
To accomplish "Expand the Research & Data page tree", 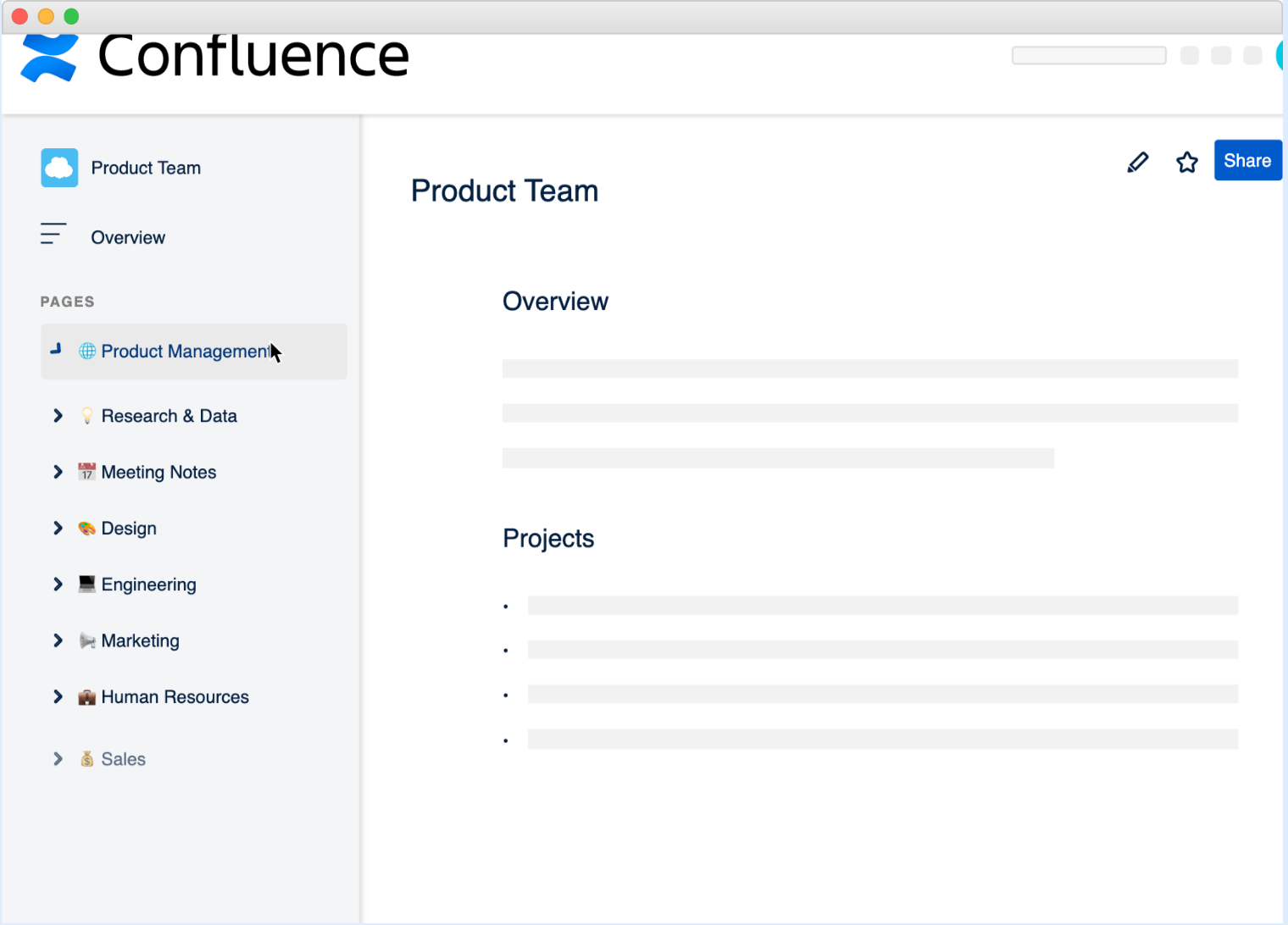I will tap(58, 416).
